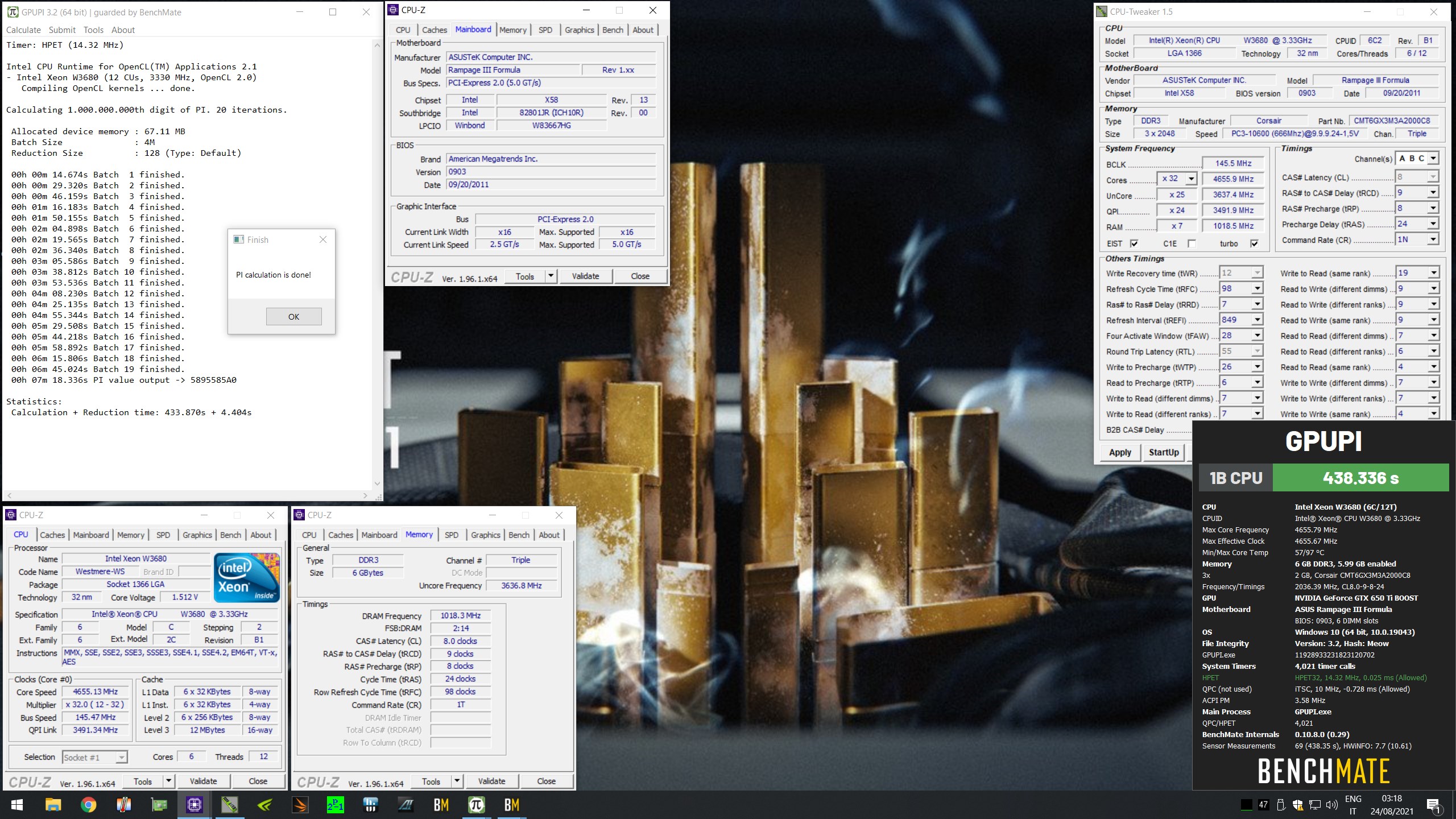Toggle the EIST checkbox in CPU-Tweaker

click(x=1134, y=243)
